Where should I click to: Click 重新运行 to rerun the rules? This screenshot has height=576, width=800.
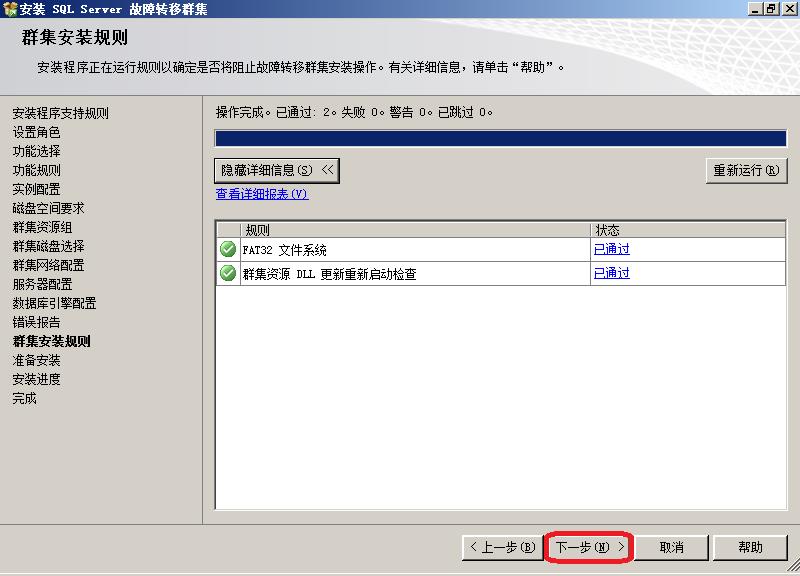click(x=745, y=171)
